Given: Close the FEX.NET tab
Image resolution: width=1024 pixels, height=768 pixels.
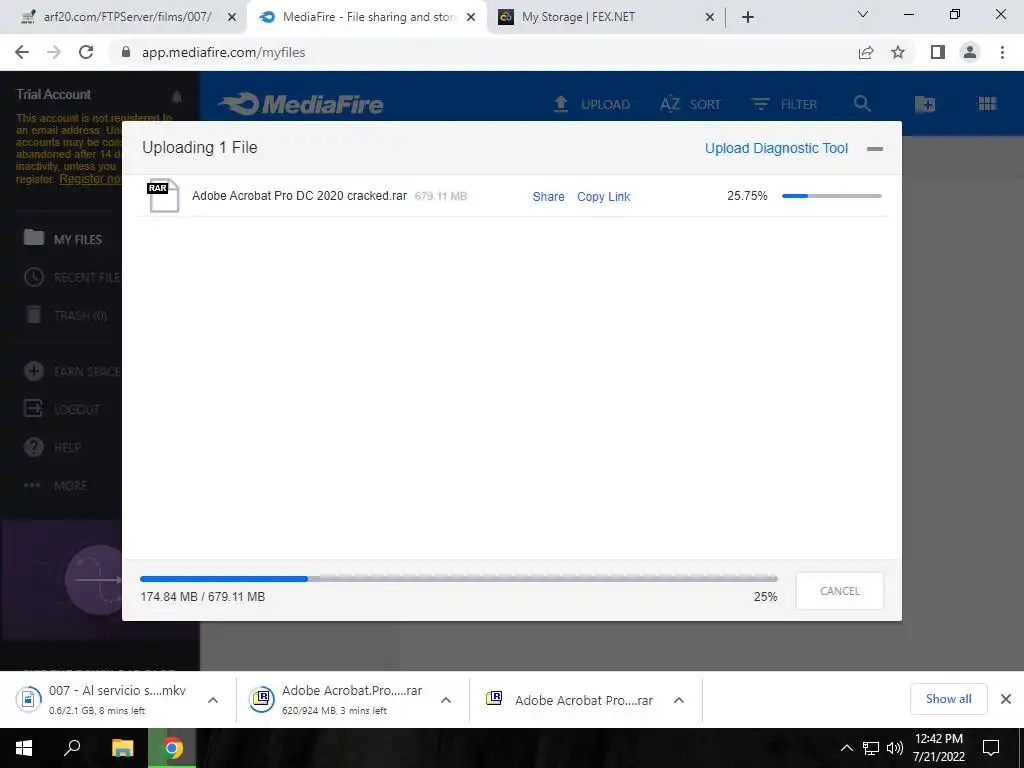Looking at the screenshot, I should (710, 18).
